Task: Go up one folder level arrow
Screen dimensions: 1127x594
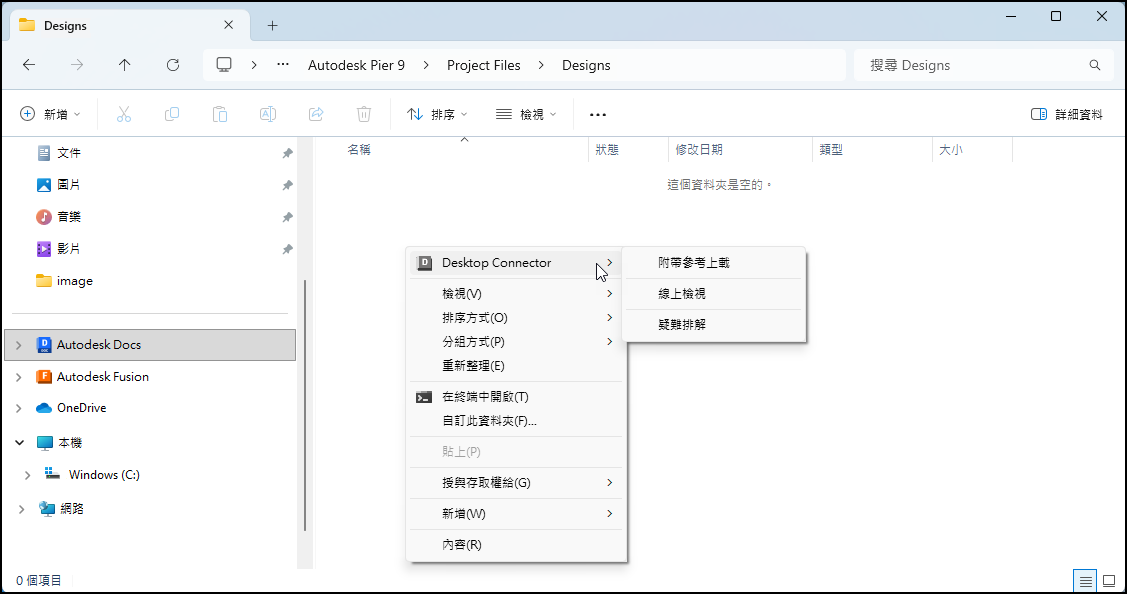Action: click(124, 65)
